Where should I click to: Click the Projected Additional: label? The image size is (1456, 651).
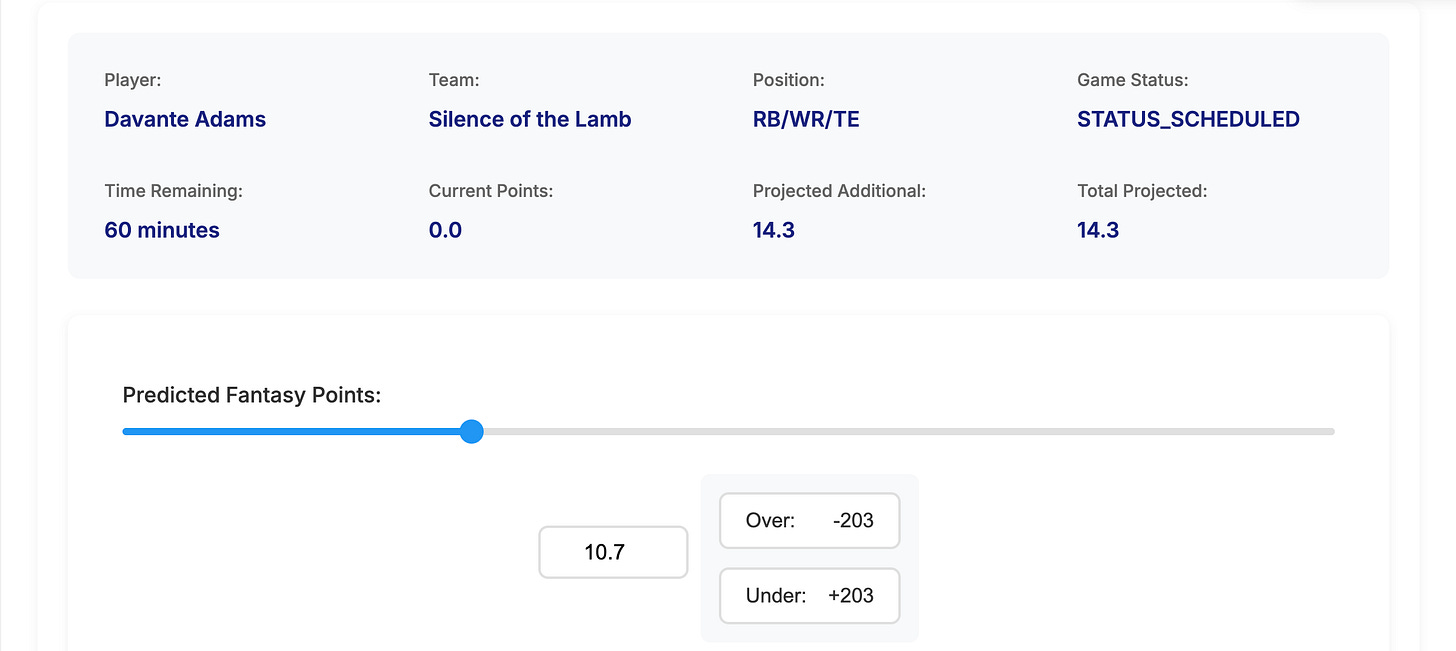[x=839, y=191]
